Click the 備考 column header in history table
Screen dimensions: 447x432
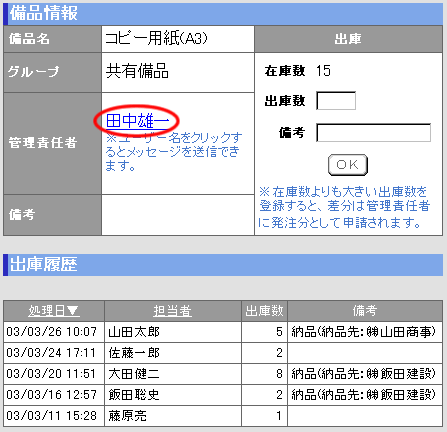coord(365,311)
